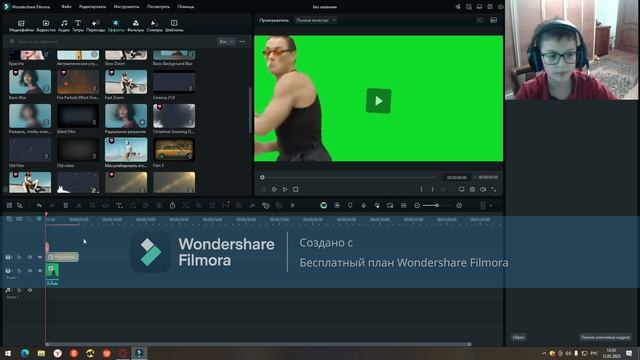The height and width of the screenshot is (360, 640).
Task: Click the trash delete icon in timeline toolbar
Action: [x=65, y=205]
